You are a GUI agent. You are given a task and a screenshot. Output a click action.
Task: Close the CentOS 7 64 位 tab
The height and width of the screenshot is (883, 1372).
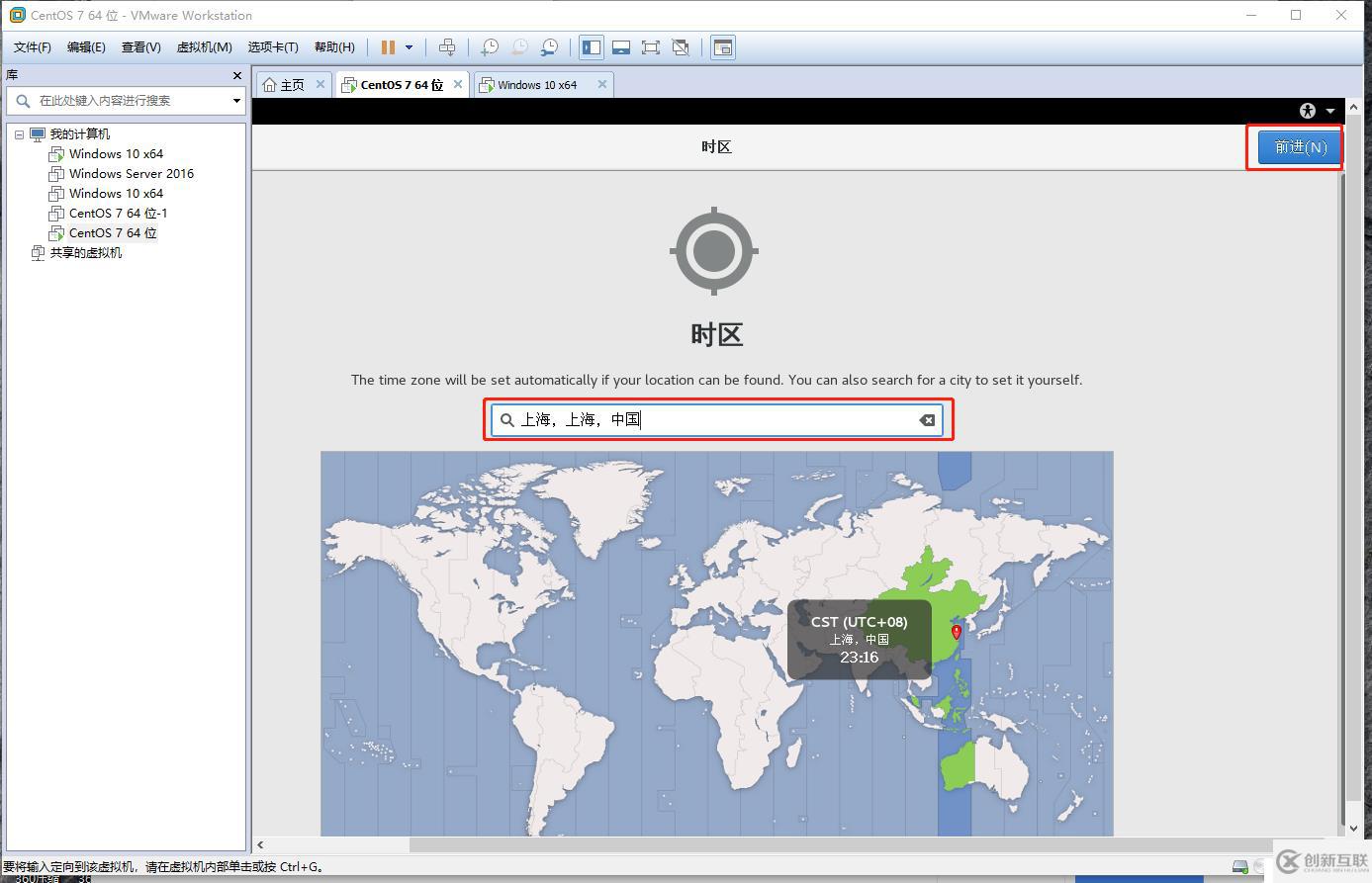pyautogui.click(x=458, y=84)
